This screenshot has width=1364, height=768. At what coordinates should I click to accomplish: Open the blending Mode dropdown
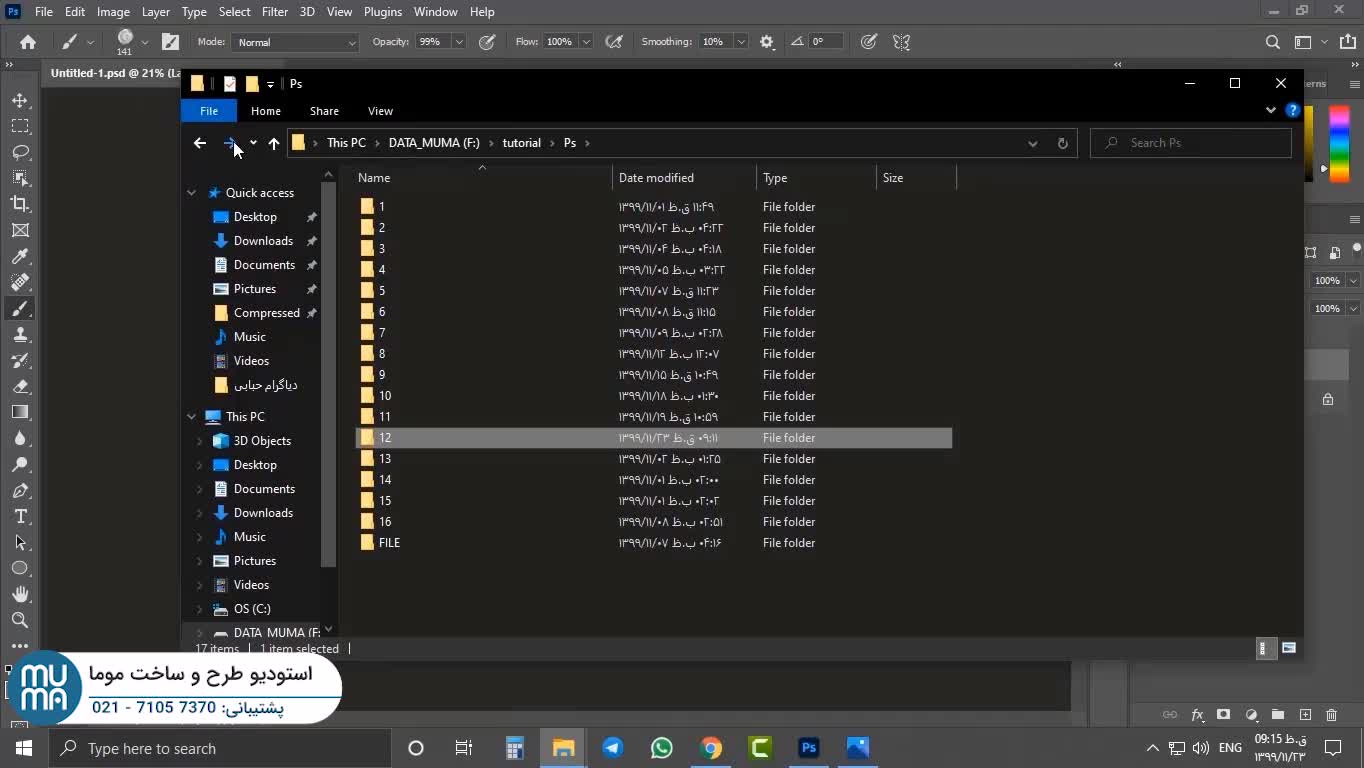tap(295, 42)
